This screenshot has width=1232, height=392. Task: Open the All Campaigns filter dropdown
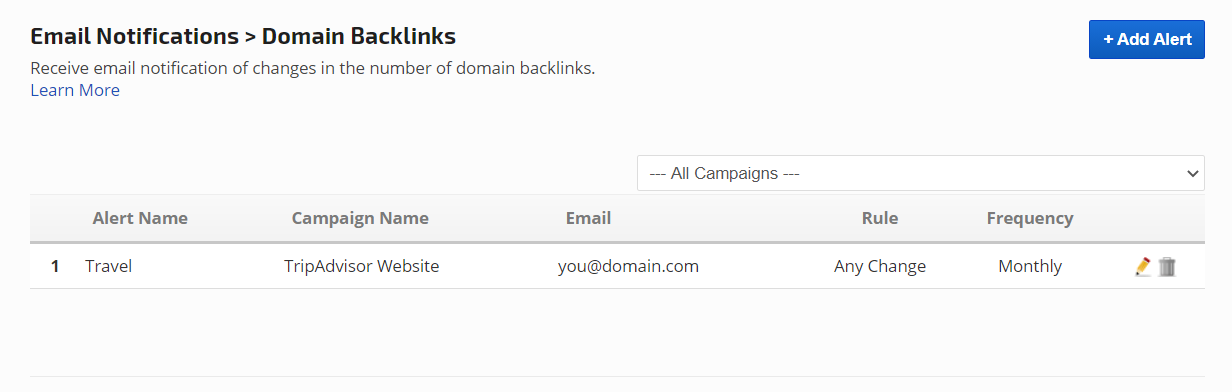coord(921,173)
